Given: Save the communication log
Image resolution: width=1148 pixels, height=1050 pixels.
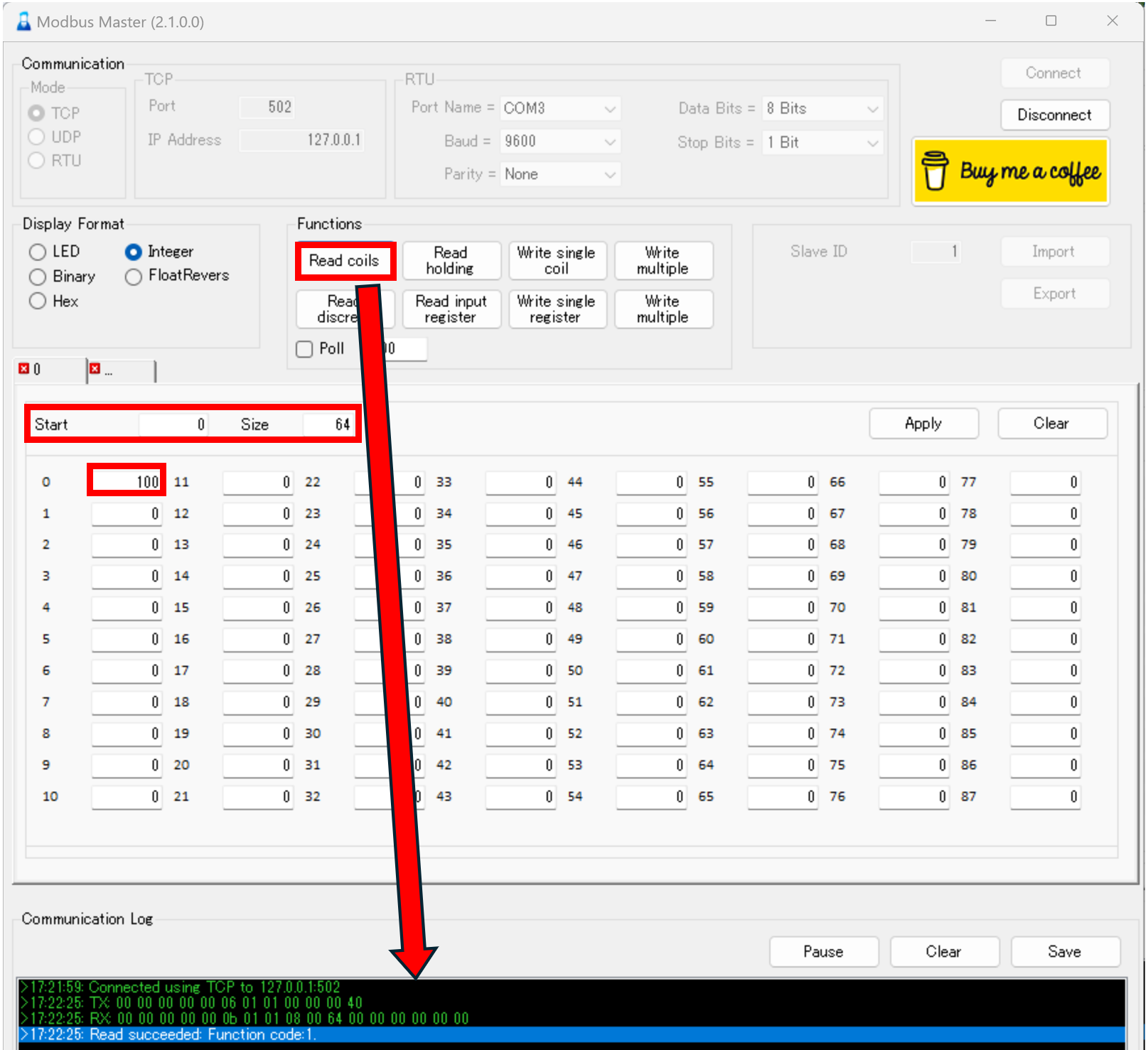Looking at the screenshot, I should [x=1064, y=952].
